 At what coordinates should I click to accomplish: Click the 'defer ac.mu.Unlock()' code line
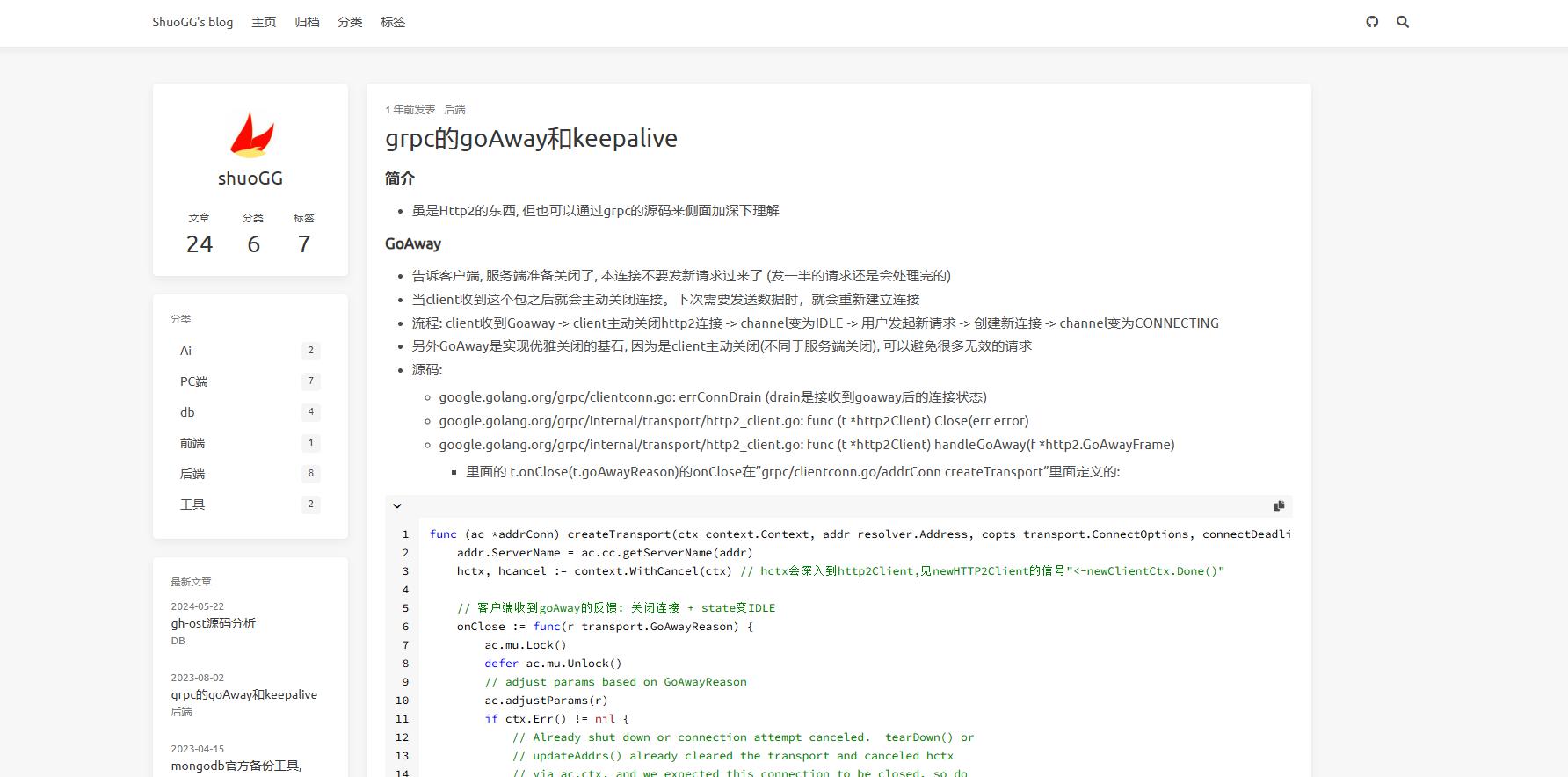pyautogui.click(x=553, y=664)
